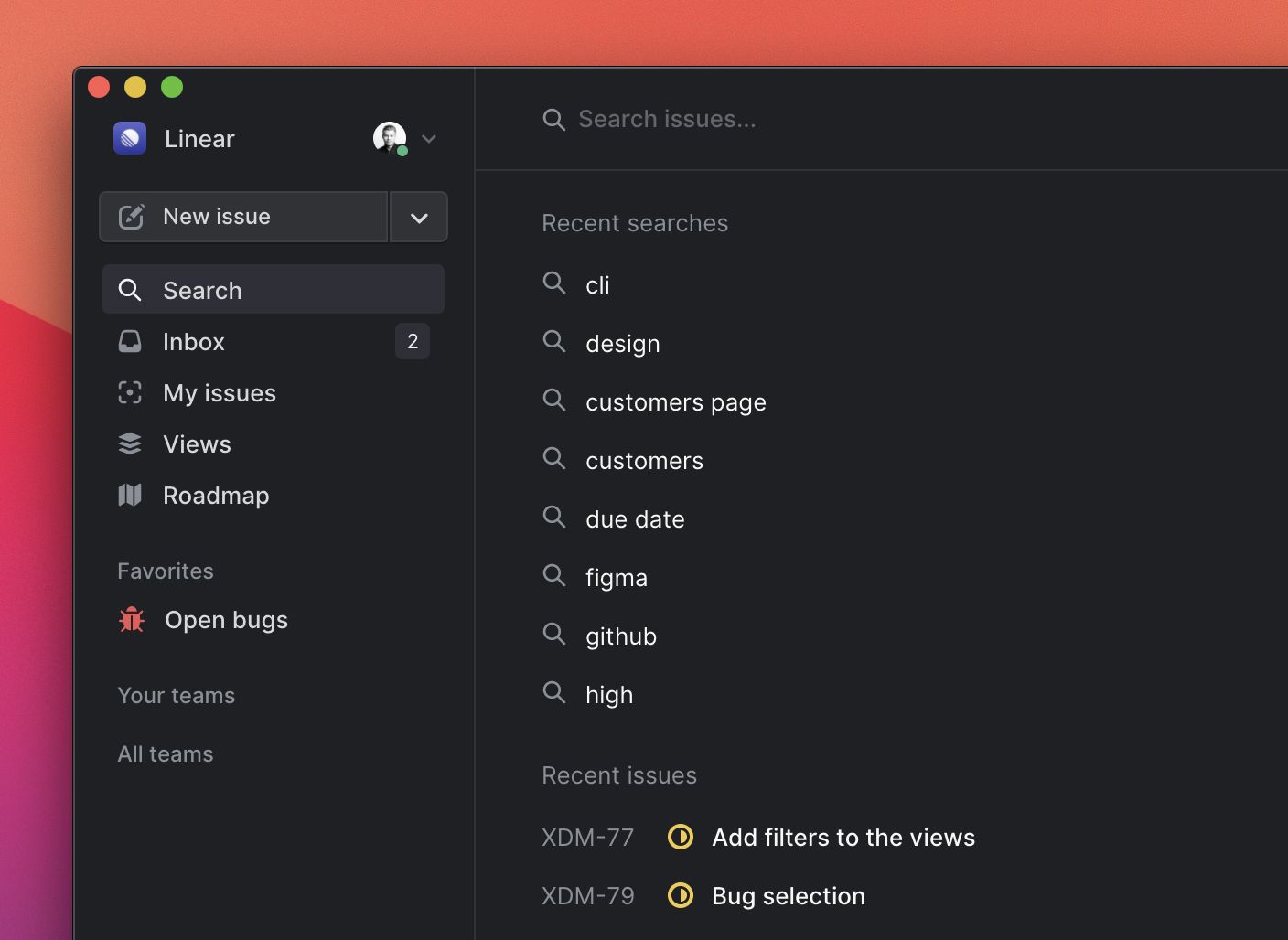Click the magnifier icon in the search bar

553,119
